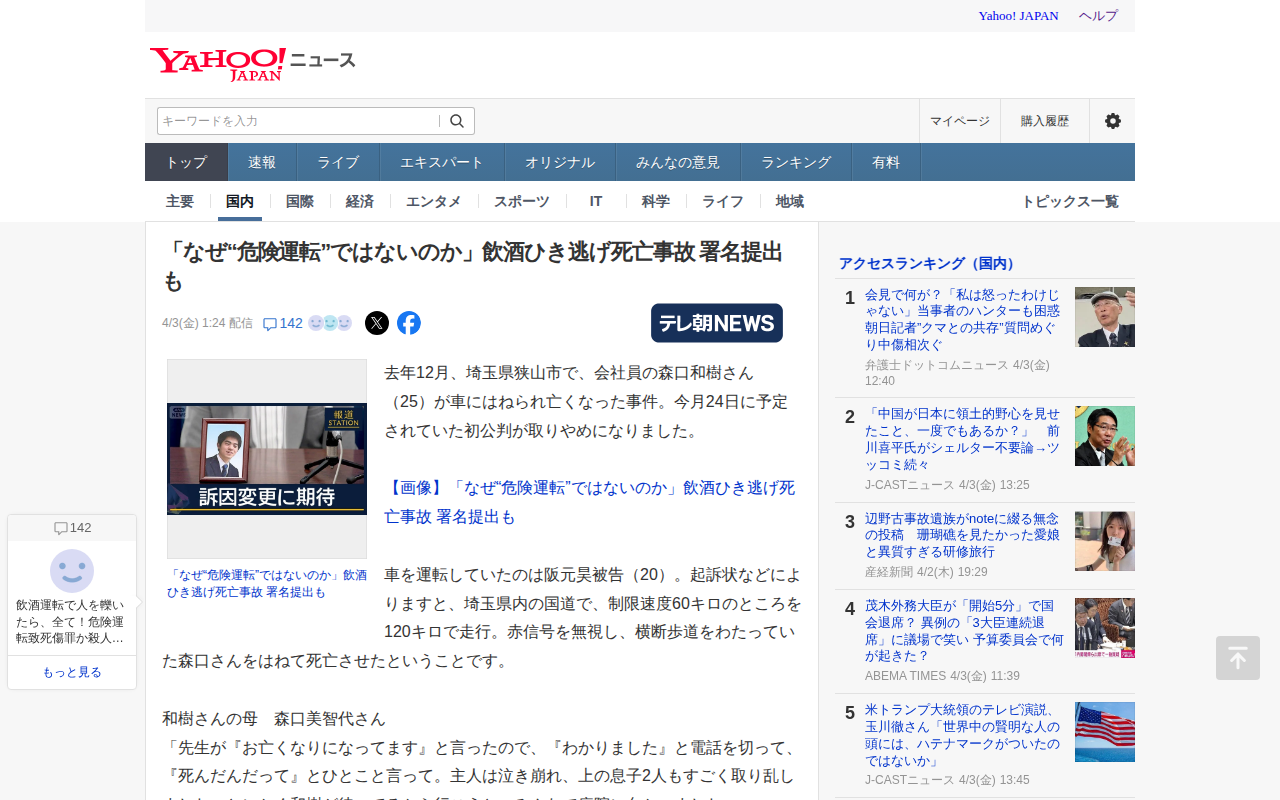Viewport: 1280px width, 800px height.
Task: Open comments via speech bubble icon showing 142
Action: [x=282, y=323]
